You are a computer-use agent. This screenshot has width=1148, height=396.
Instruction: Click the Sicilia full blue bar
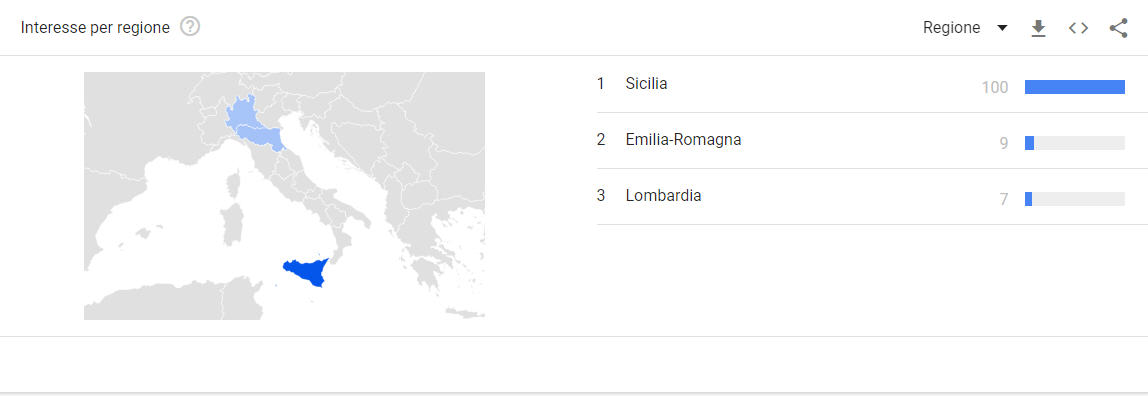point(1074,87)
